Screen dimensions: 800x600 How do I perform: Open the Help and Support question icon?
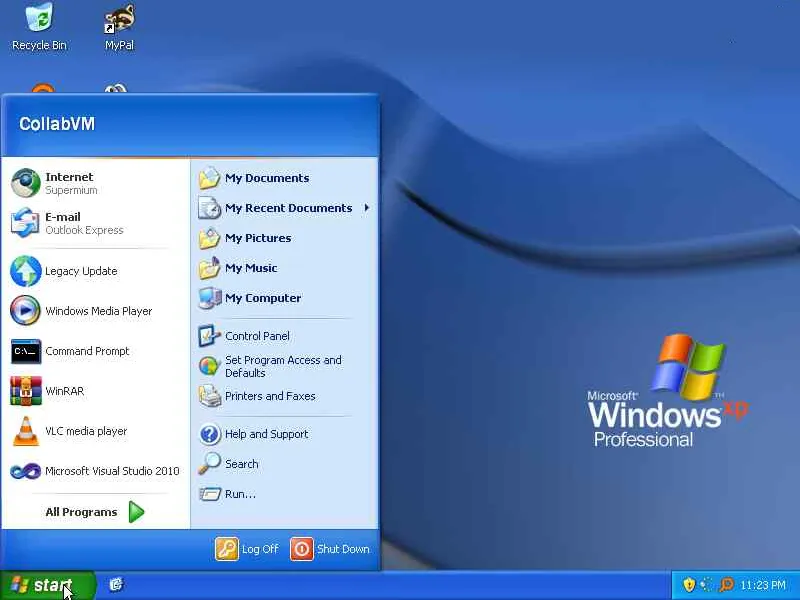(209, 434)
